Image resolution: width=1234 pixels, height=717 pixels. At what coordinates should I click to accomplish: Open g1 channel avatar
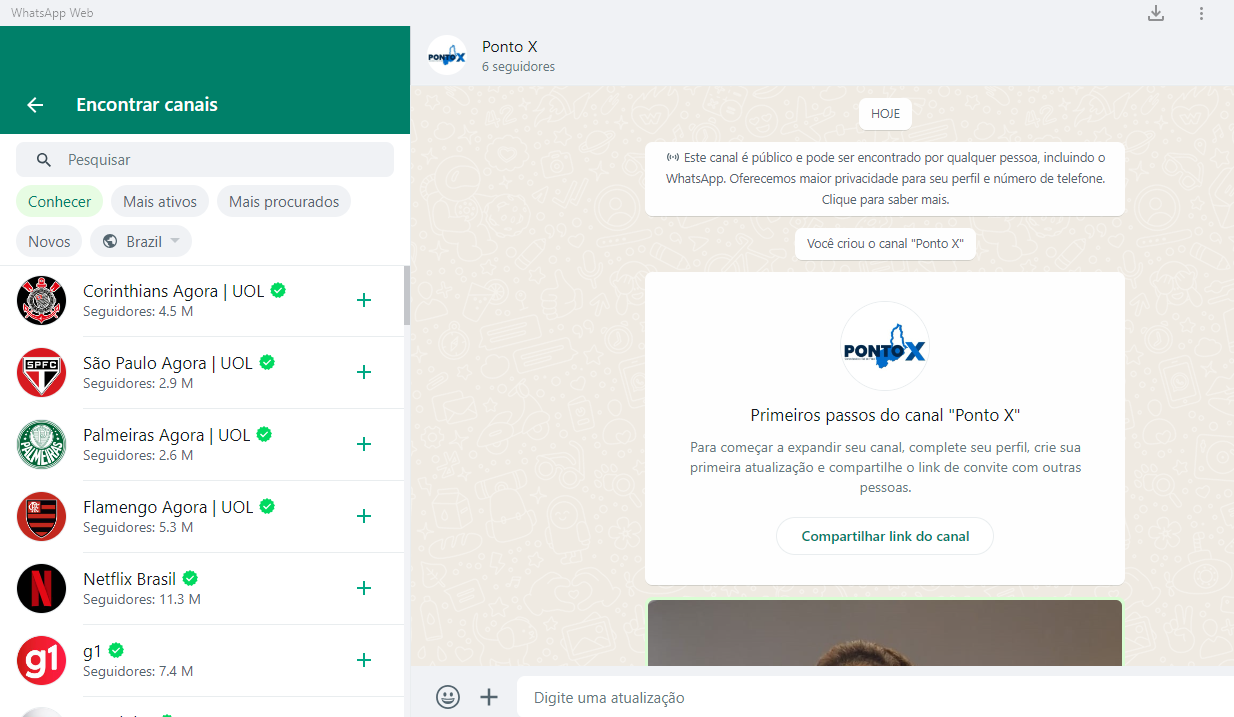click(x=41, y=660)
